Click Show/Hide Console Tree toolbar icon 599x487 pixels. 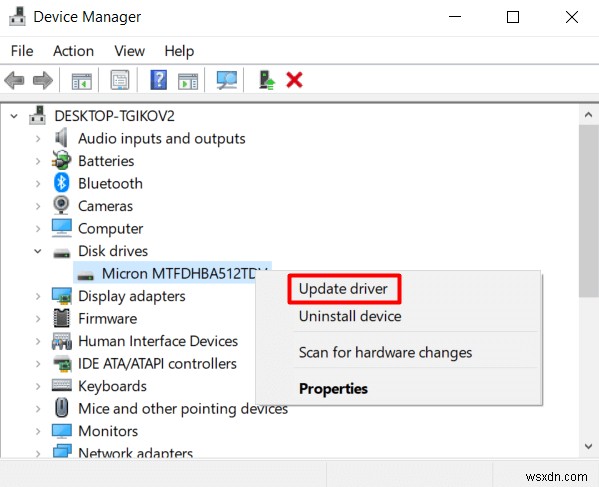pyautogui.click(x=82, y=81)
